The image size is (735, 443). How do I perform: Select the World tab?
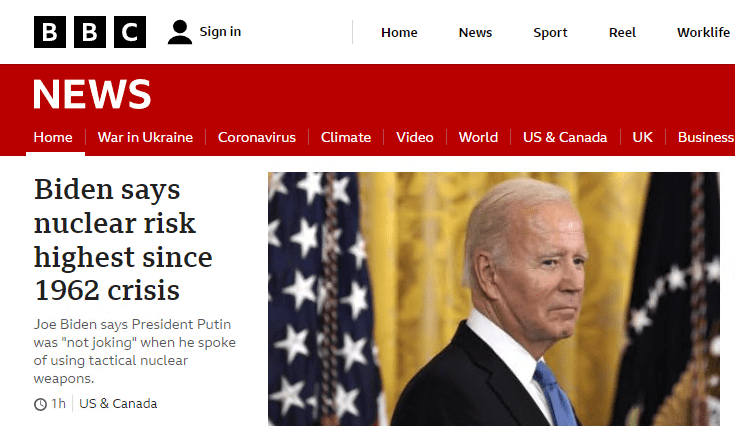pos(478,137)
